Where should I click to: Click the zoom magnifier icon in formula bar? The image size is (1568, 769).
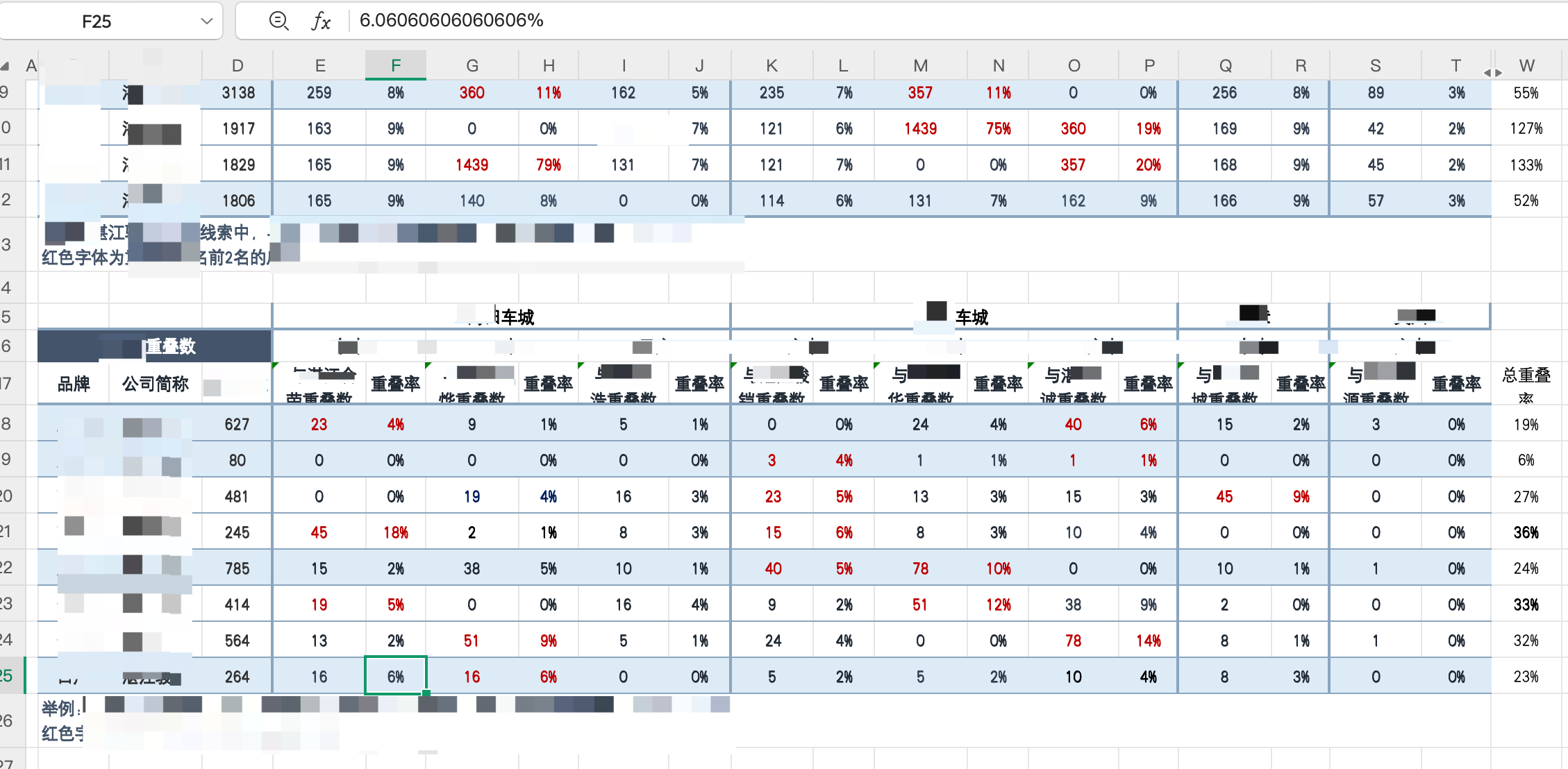pos(278,21)
